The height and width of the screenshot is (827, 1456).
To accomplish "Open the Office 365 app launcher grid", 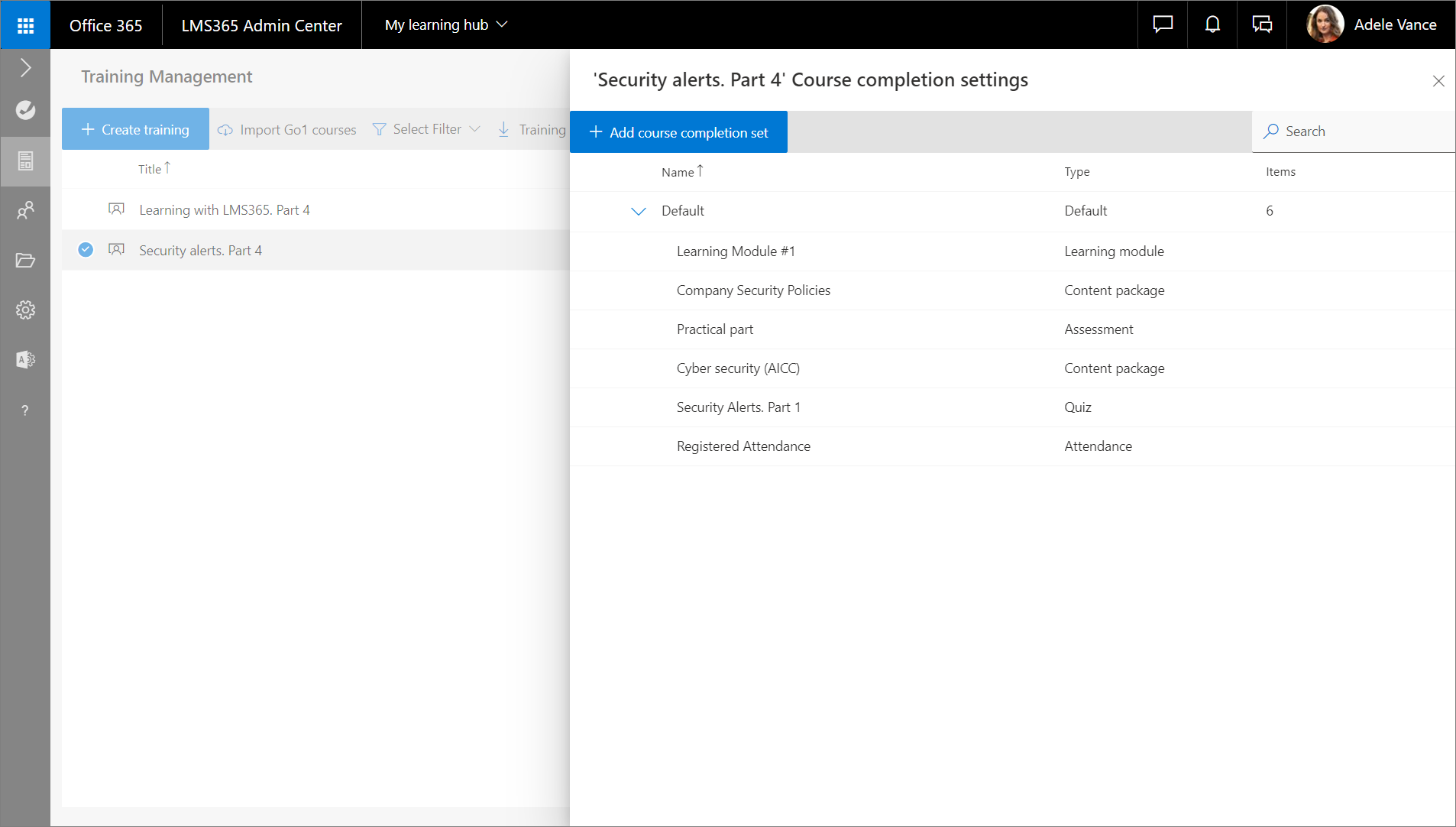I will [x=25, y=25].
